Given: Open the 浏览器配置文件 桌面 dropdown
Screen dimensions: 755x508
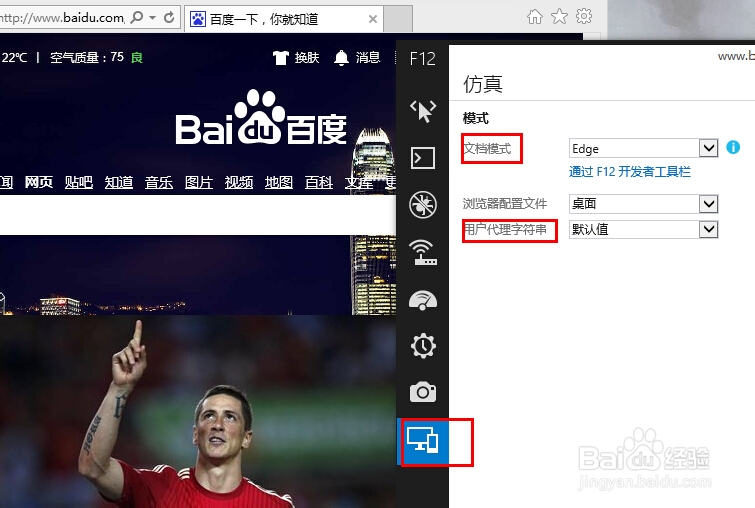Looking at the screenshot, I should pyautogui.click(x=643, y=204).
